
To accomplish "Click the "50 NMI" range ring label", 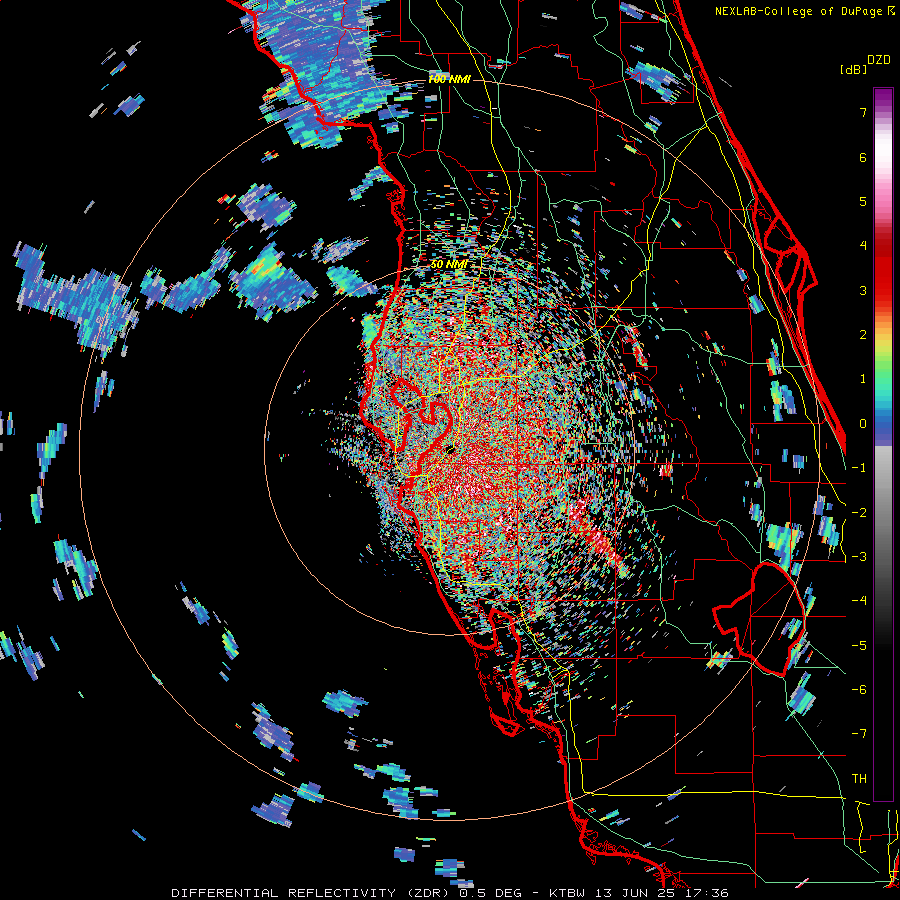I will [x=449, y=265].
